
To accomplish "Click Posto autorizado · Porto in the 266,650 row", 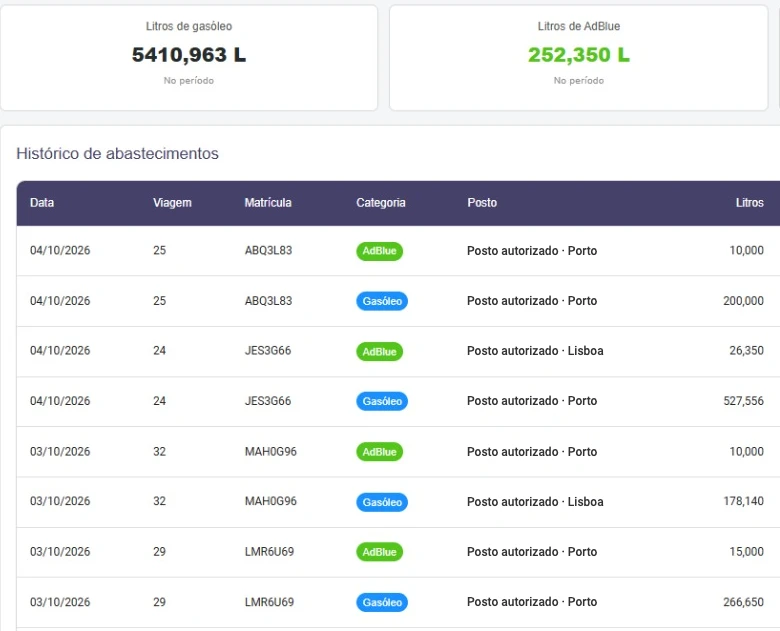I will click(x=532, y=602).
